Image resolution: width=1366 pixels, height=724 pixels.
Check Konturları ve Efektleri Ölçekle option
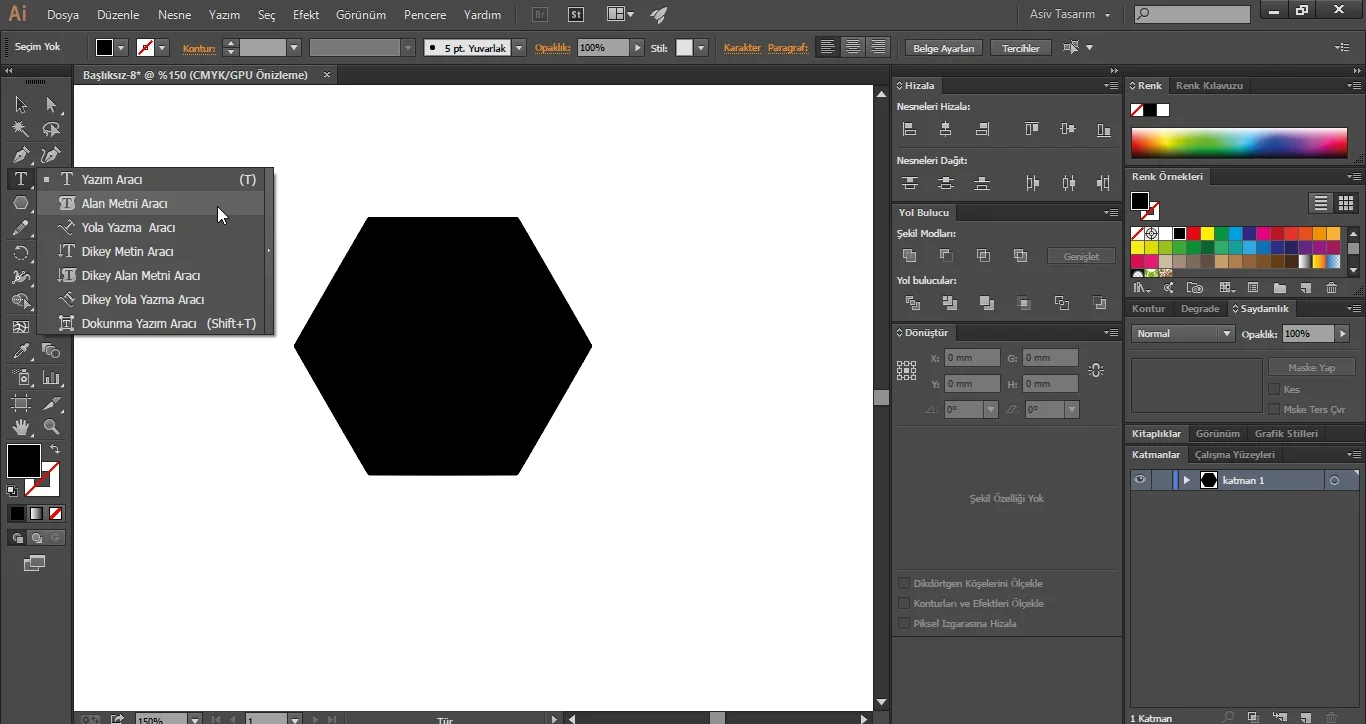pyautogui.click(x=904, y=603)
